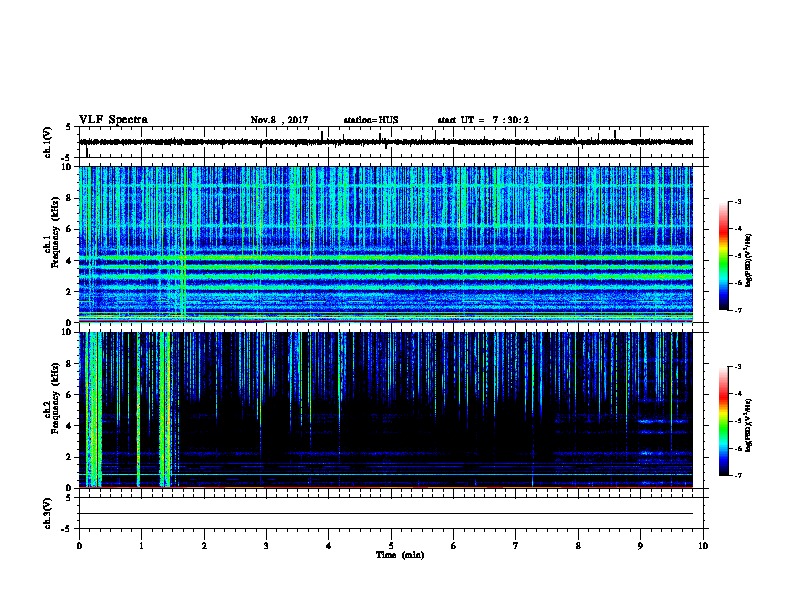The image size is (792, 612).
Task: Click the "10" frequency tick on ch.1 axis
Action: point(68,167)
